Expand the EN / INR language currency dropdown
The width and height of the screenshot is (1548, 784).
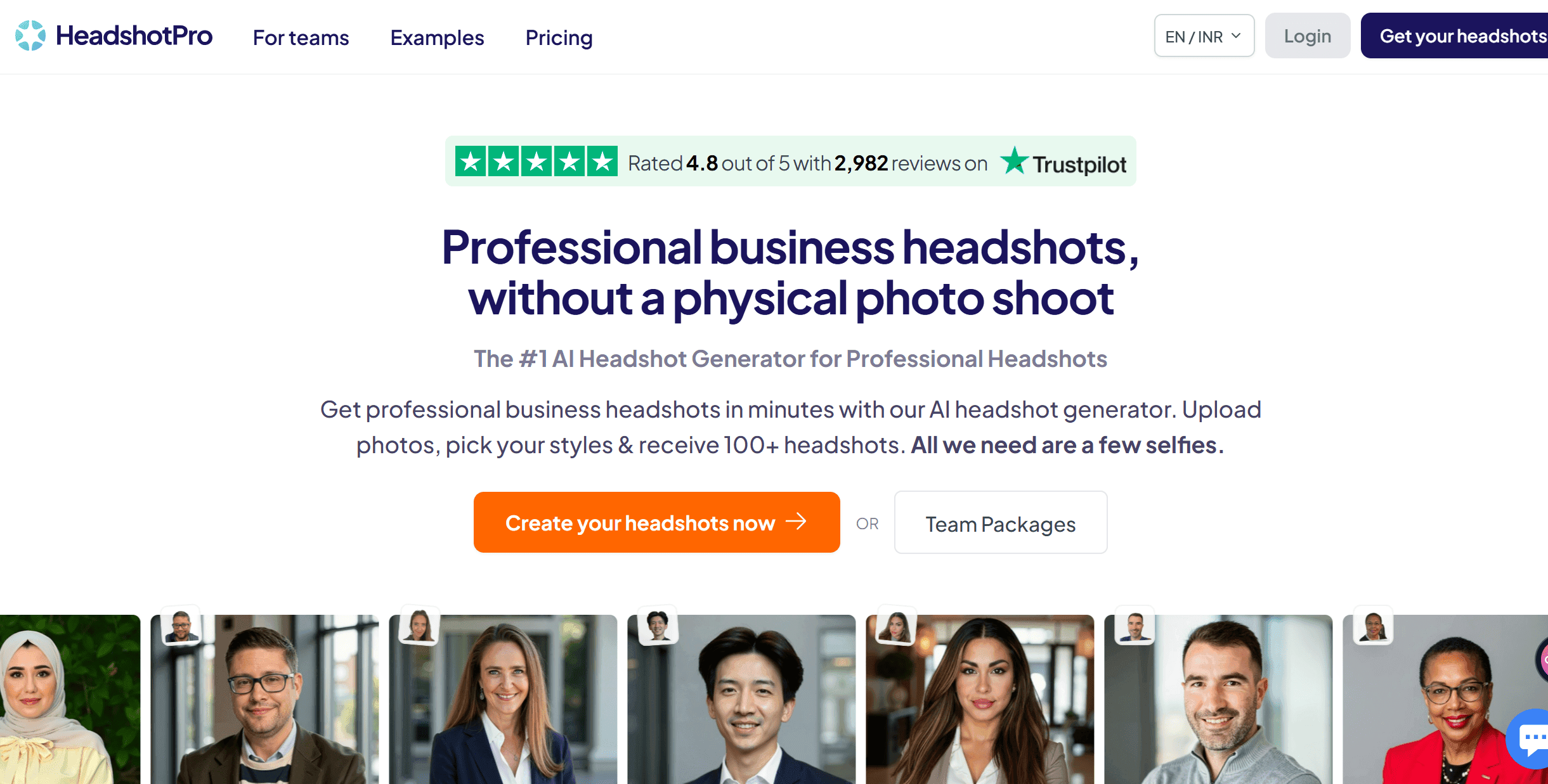[1204, 36]
